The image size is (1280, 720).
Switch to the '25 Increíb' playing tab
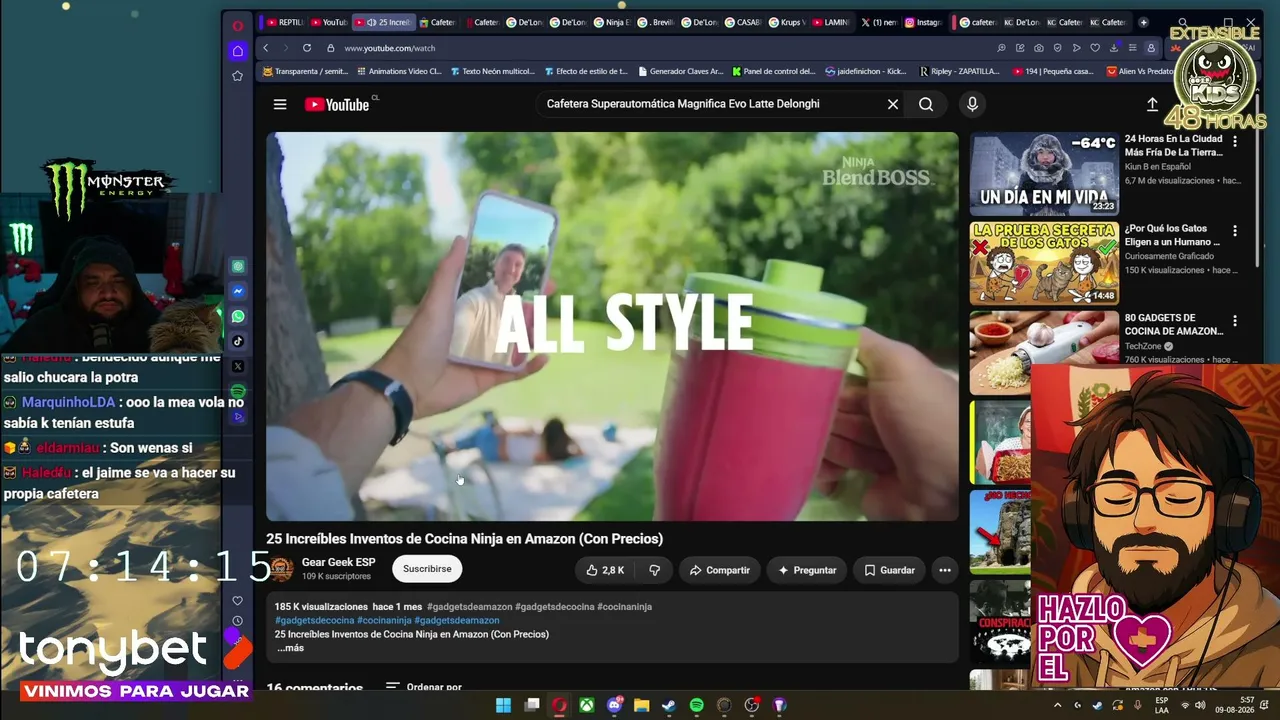click(383, 22)
